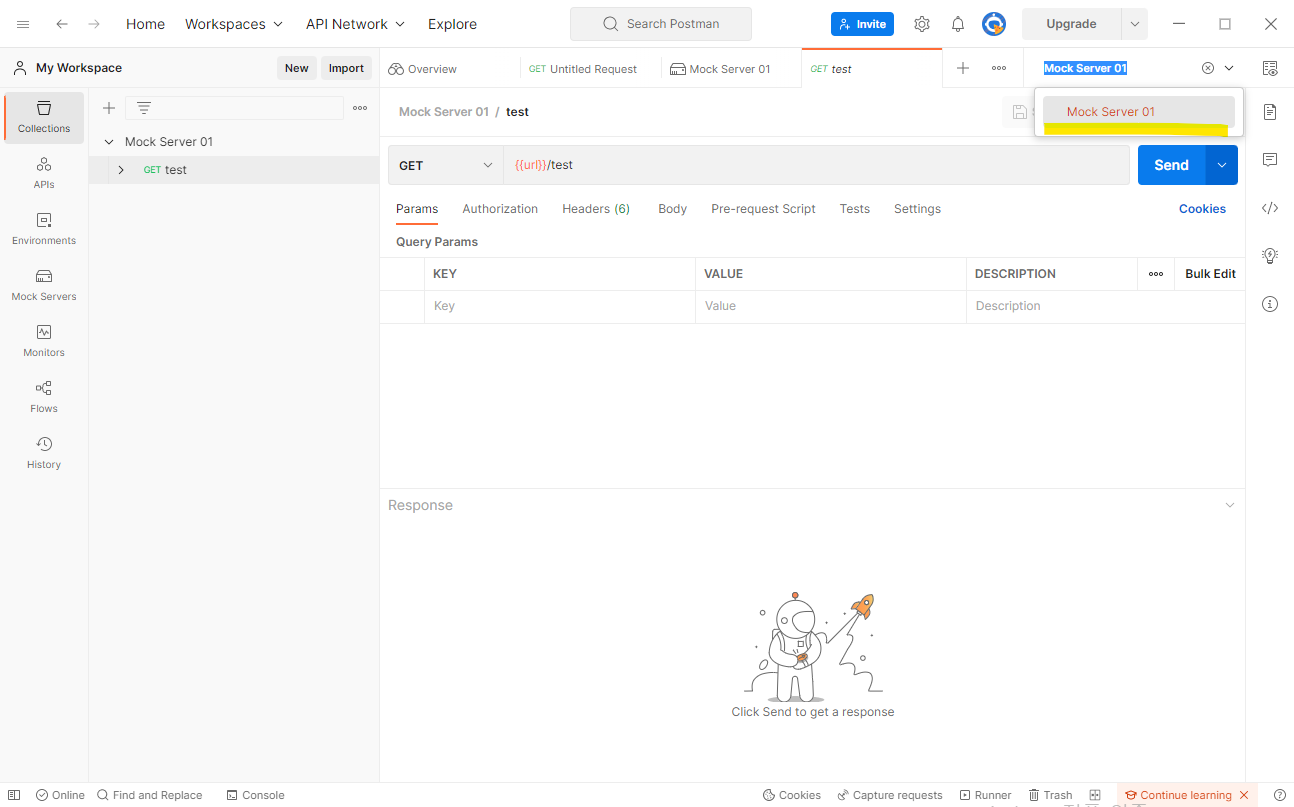Collapse the Response pane chevron
1294x807 pixels.
click(1230, 505)
